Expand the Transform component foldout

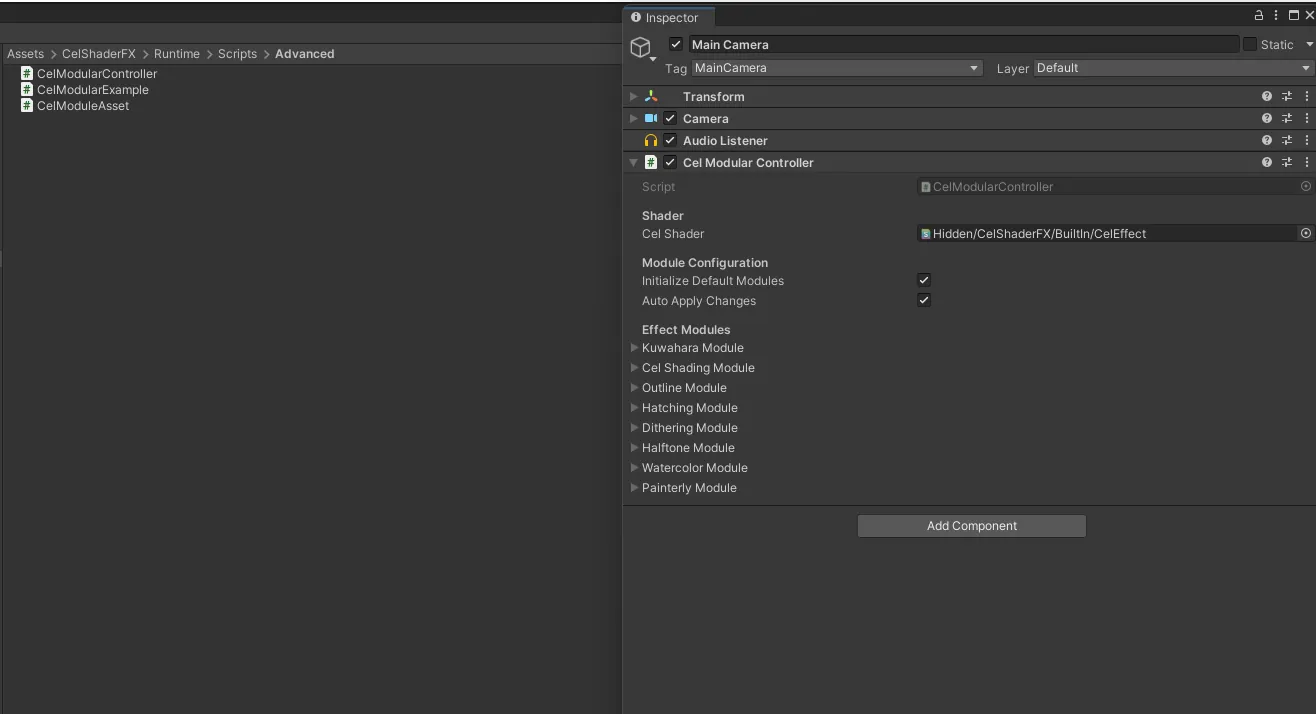[x=634, y=97]
